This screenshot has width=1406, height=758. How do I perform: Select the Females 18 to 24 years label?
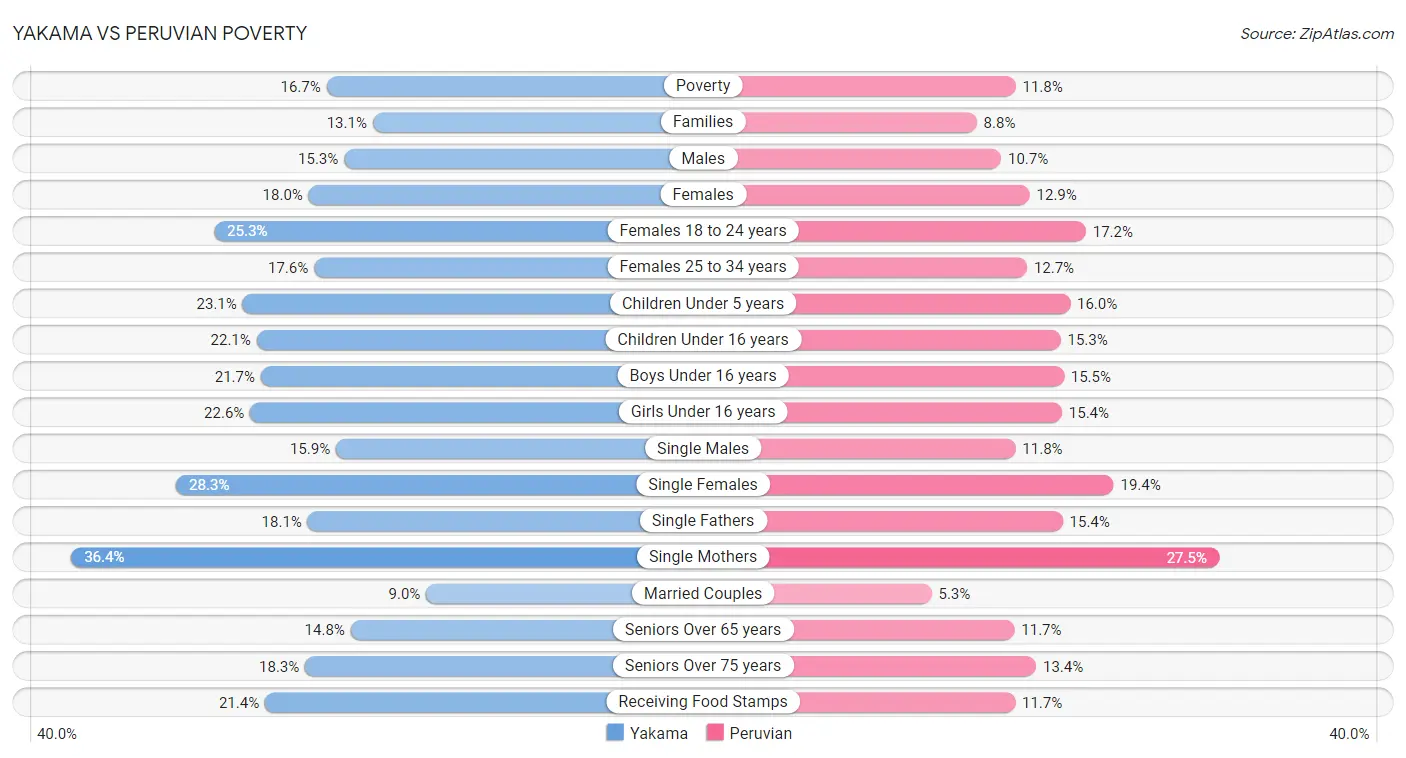703,231
